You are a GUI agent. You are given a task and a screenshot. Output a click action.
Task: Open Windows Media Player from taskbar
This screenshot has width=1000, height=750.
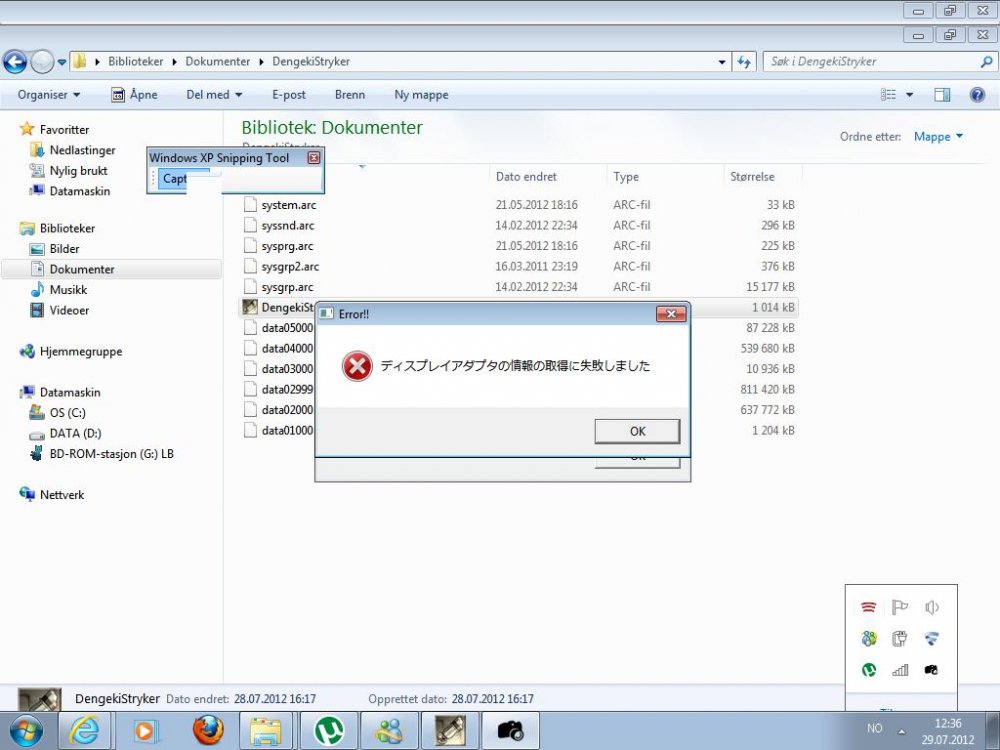pos(146,730)
